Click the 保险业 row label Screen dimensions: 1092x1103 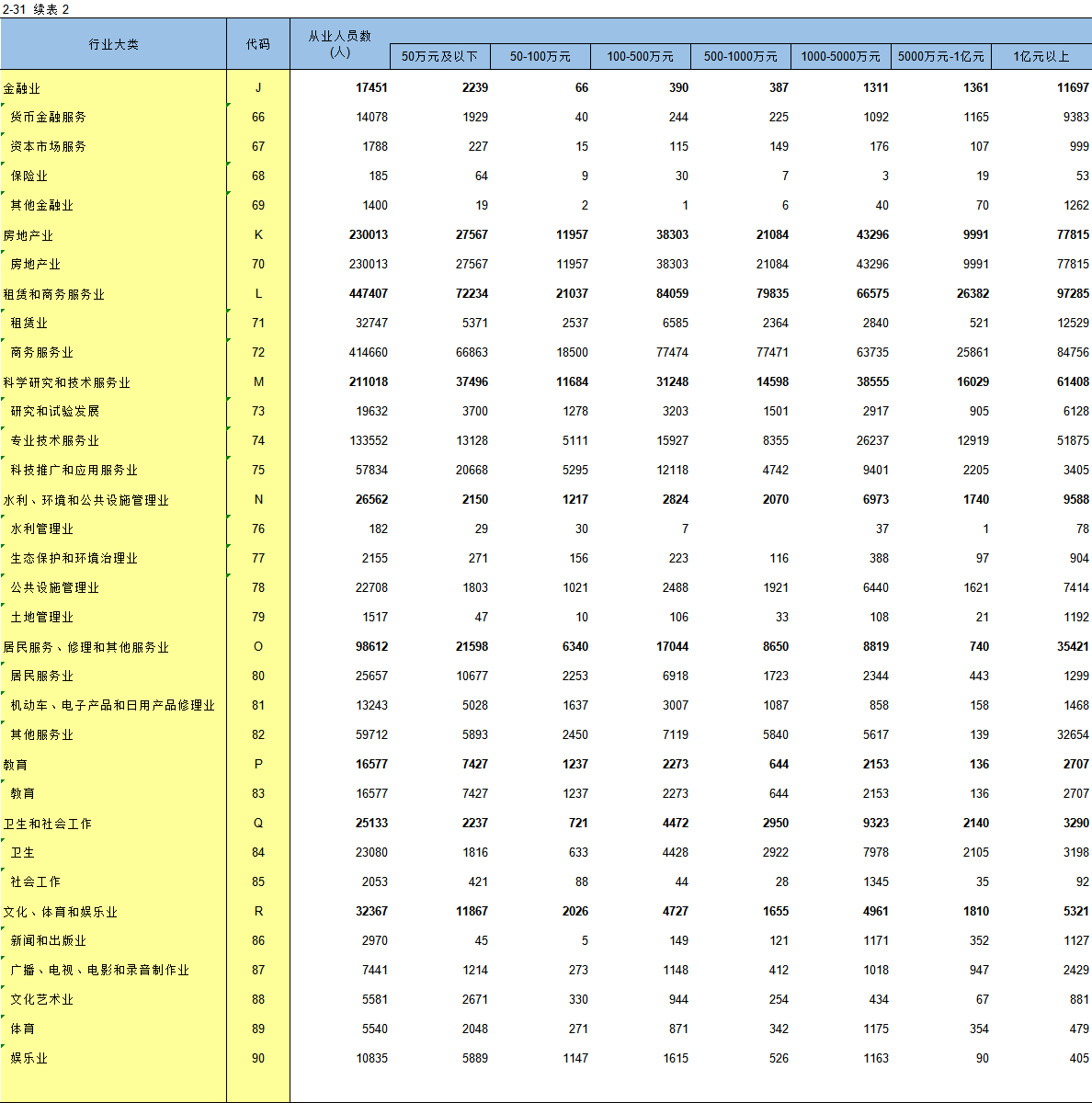(x=28, y=176)
